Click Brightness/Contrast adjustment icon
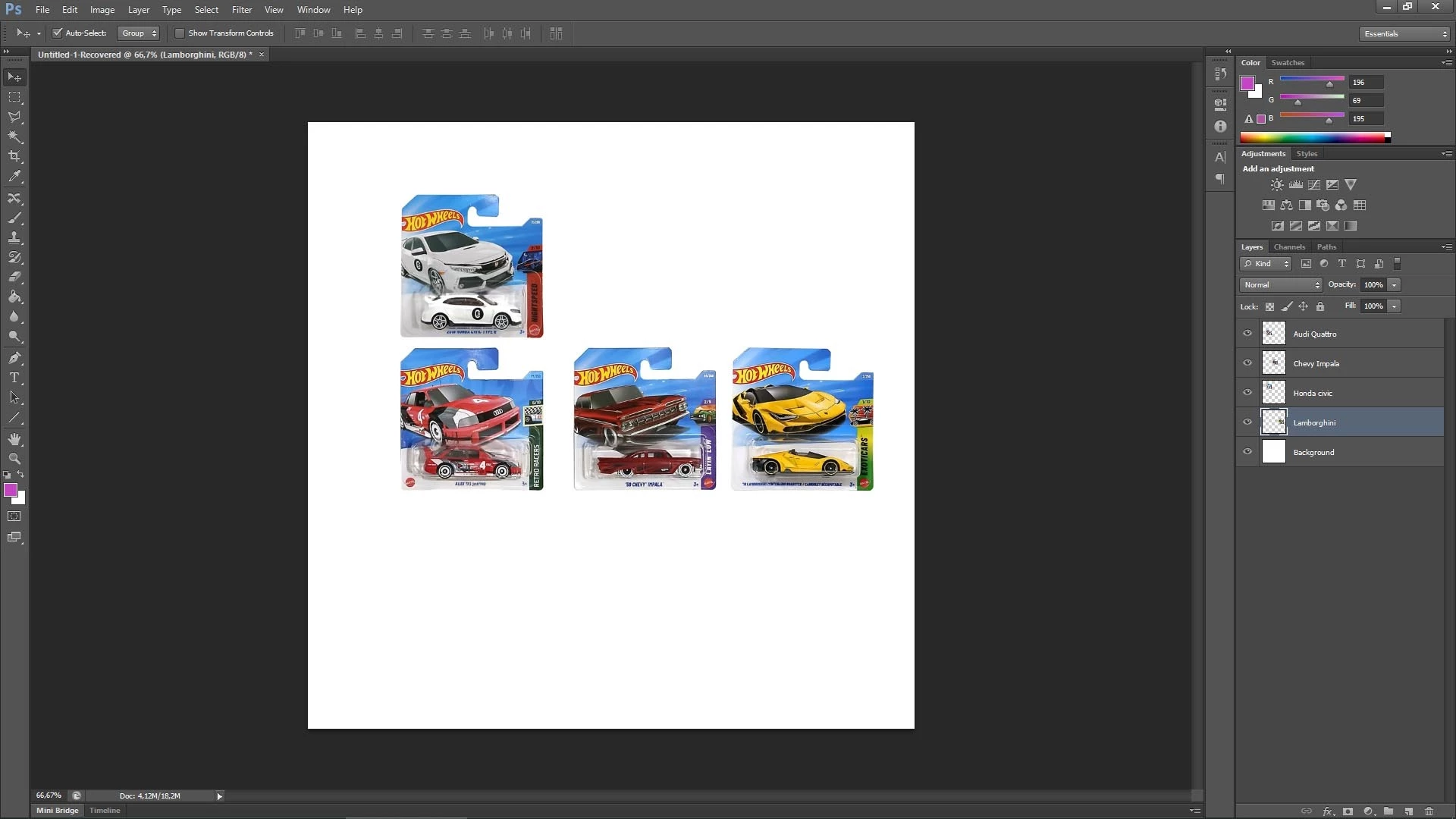The image size is (1456, 819). [1277, 185]
